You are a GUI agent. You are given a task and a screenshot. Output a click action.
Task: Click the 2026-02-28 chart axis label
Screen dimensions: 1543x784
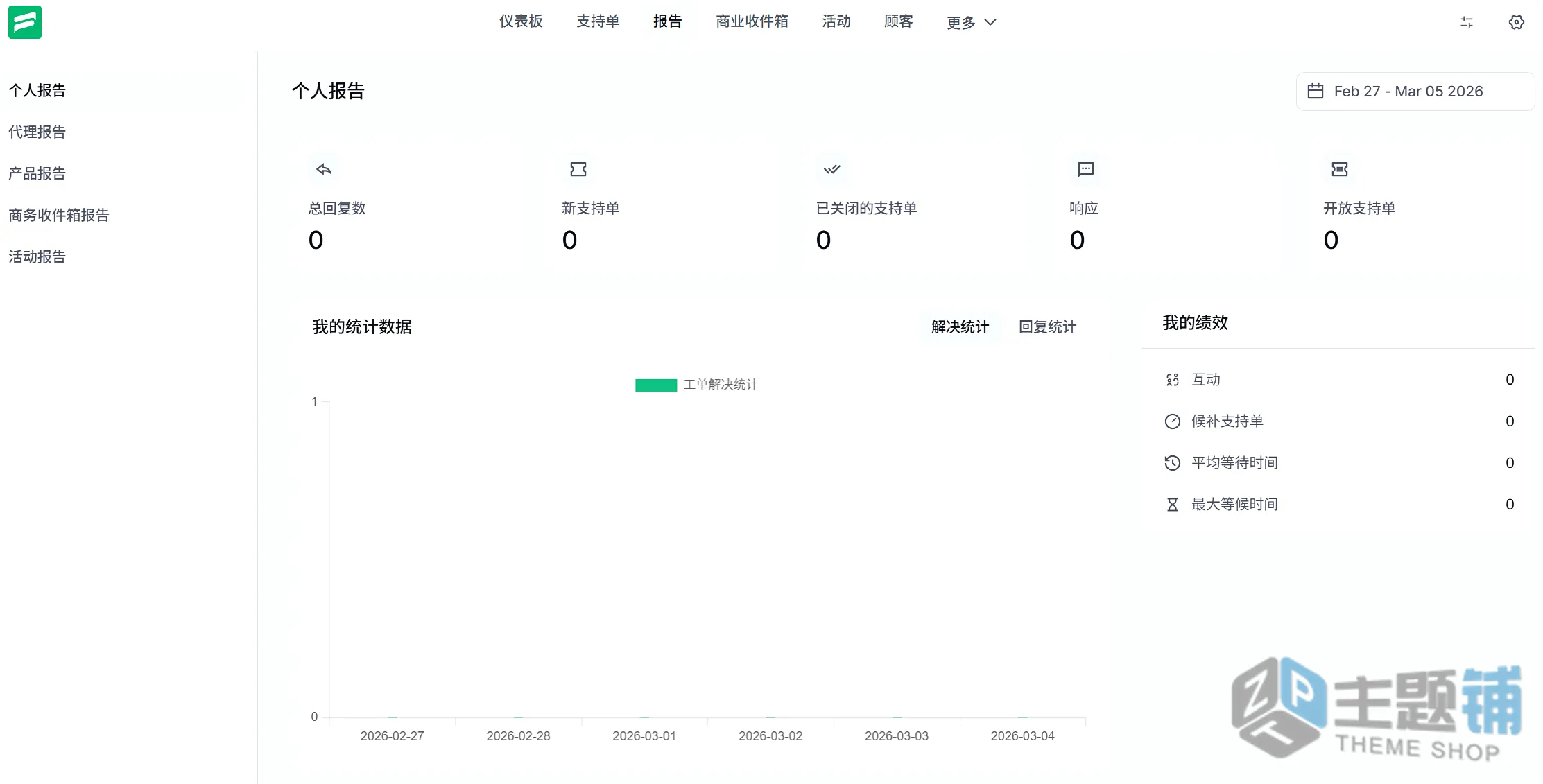pyautogui.click(x=518, y=736)
